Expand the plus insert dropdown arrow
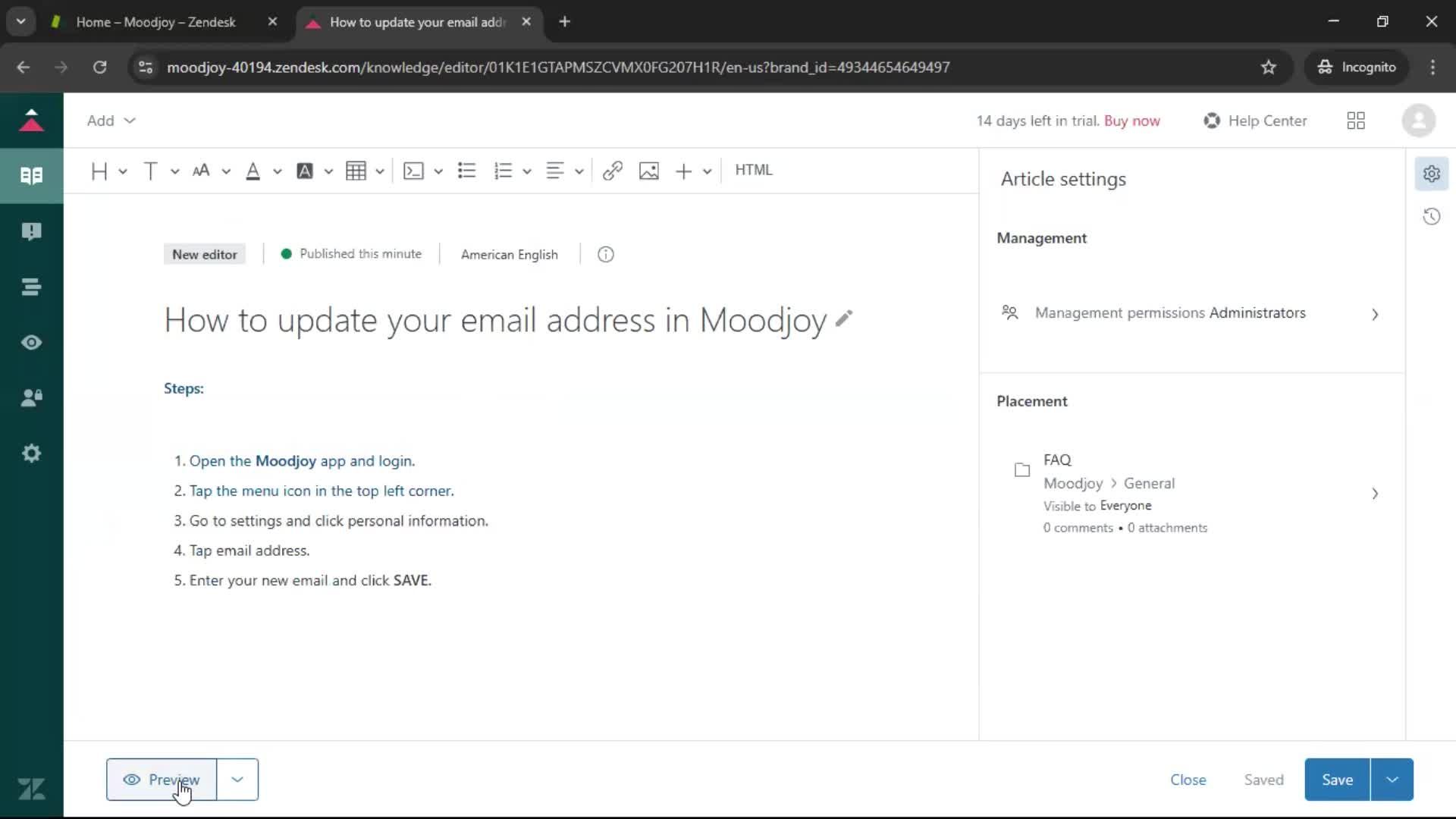Screen dimensions: 1456x819 pyautogui.click(x=708, y=171)
